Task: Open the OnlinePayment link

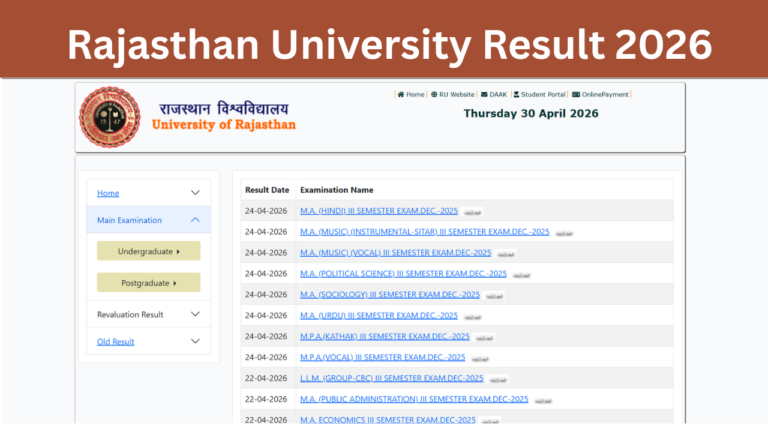Action: [605, 95]
